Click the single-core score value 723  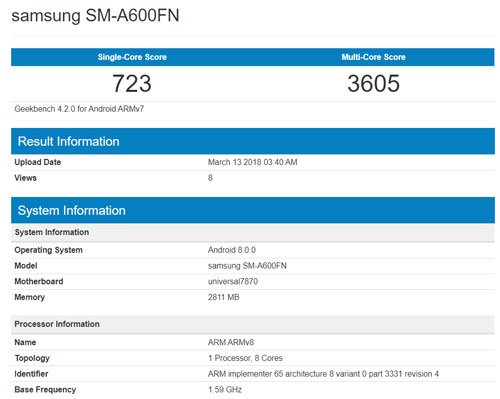pos(132,83)
